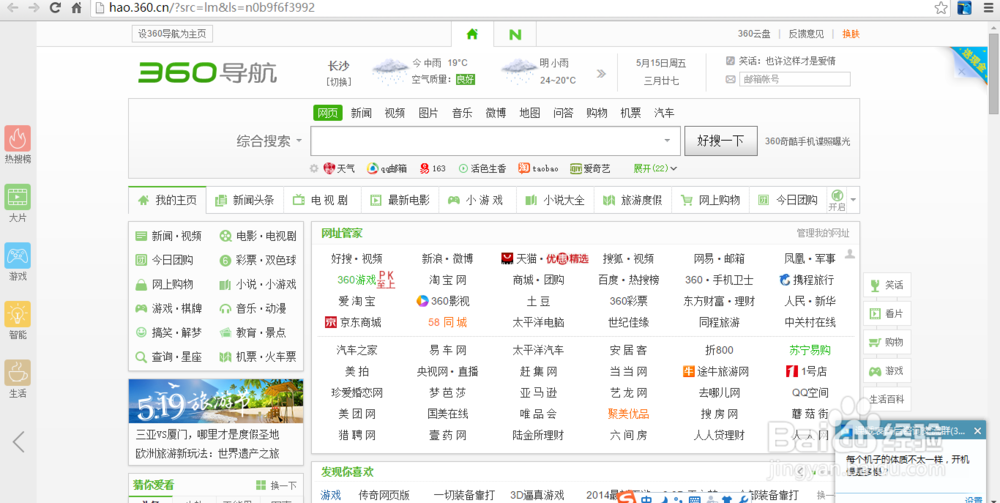Open the 5.19旅游节 banner image
The image size is (1000, 503).
point(216,402)
